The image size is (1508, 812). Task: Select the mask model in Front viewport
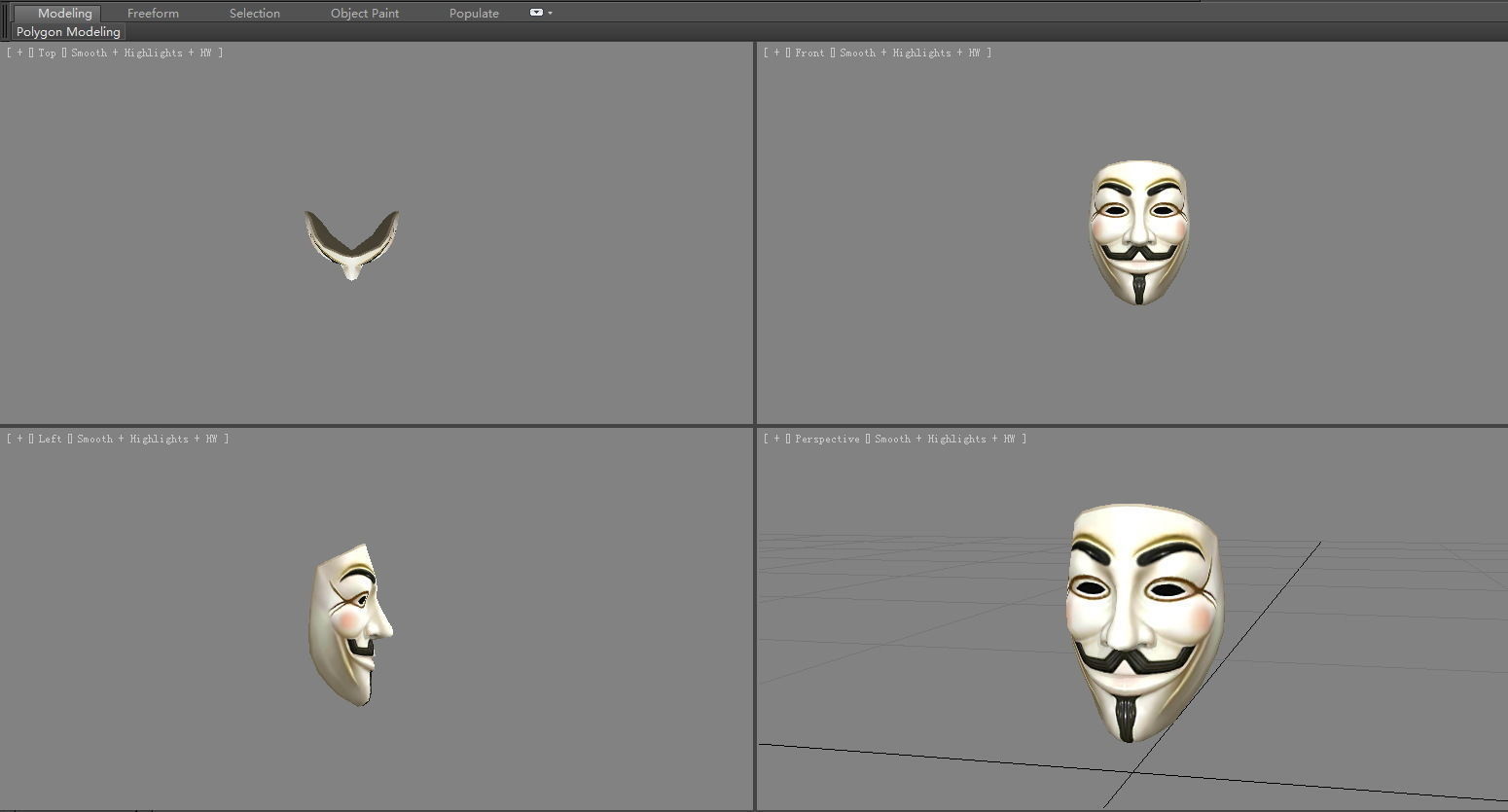(1138, 232)
